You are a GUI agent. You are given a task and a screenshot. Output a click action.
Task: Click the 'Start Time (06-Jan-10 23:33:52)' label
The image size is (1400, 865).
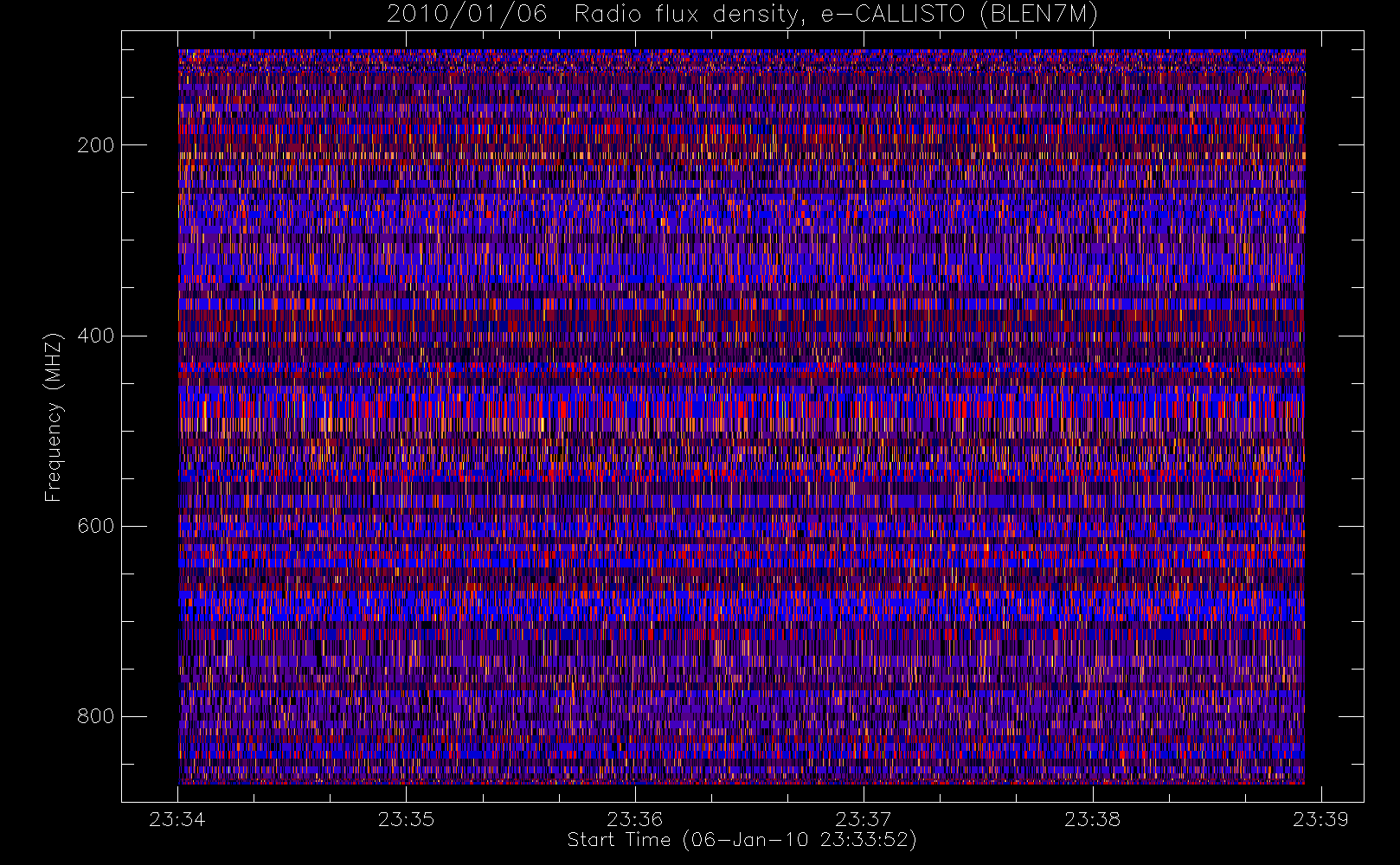(x=742, y=840)
